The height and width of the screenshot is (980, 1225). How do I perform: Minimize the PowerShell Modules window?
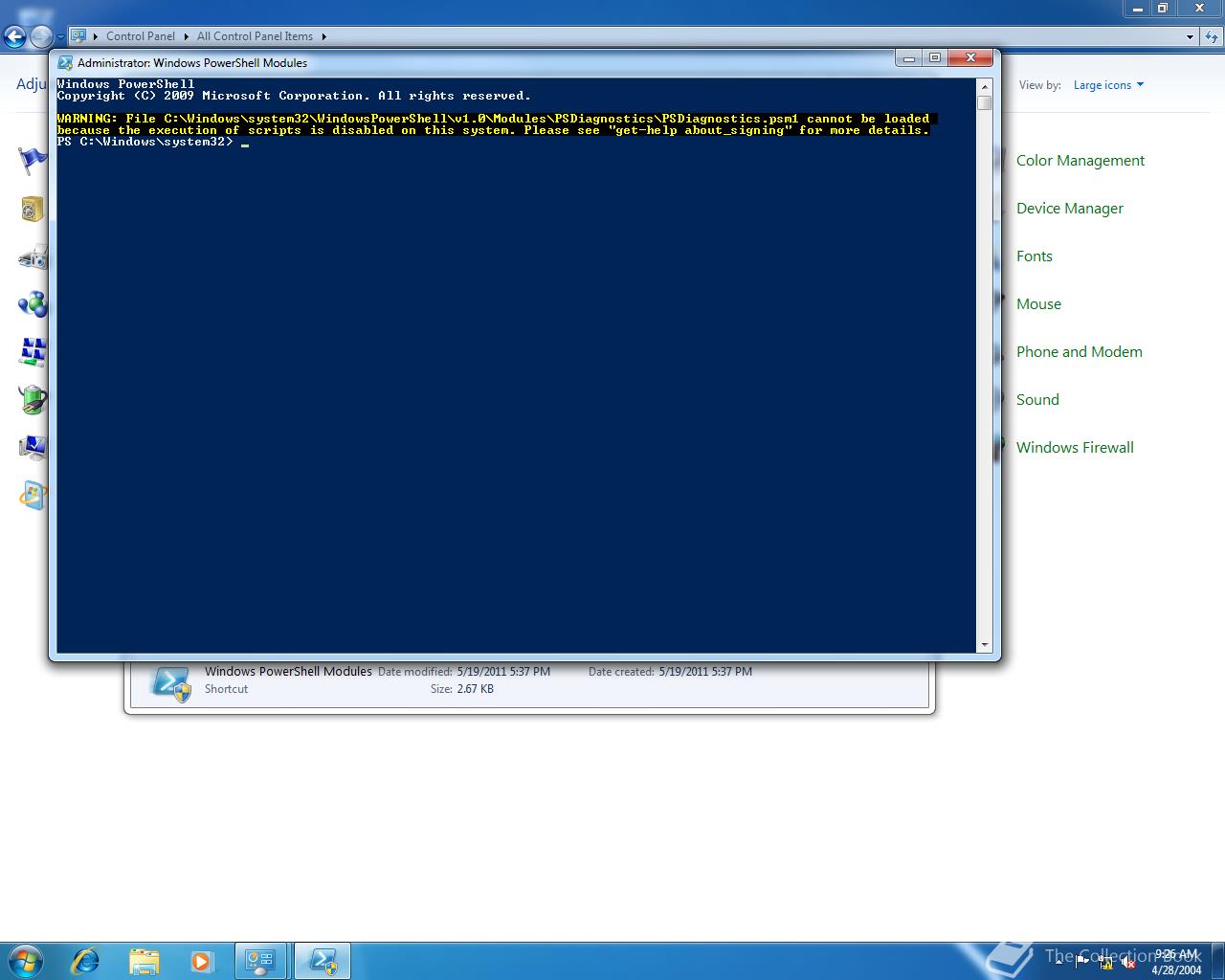[x=909, y=58]
